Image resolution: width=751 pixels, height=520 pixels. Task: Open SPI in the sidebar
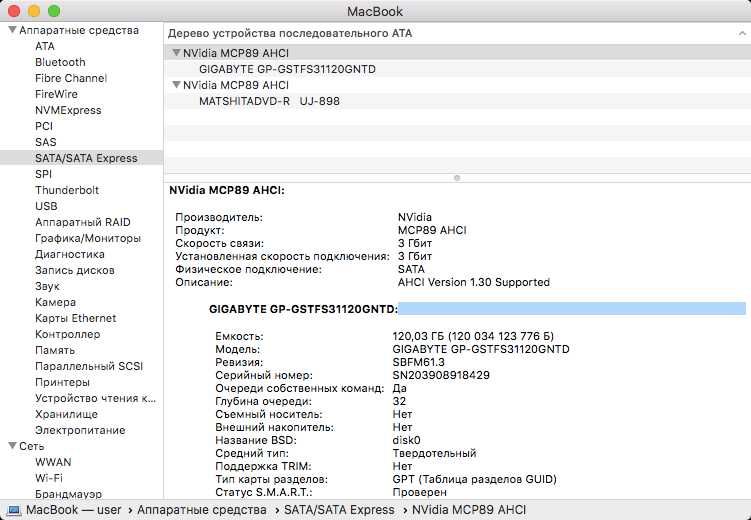click(44, 174)
